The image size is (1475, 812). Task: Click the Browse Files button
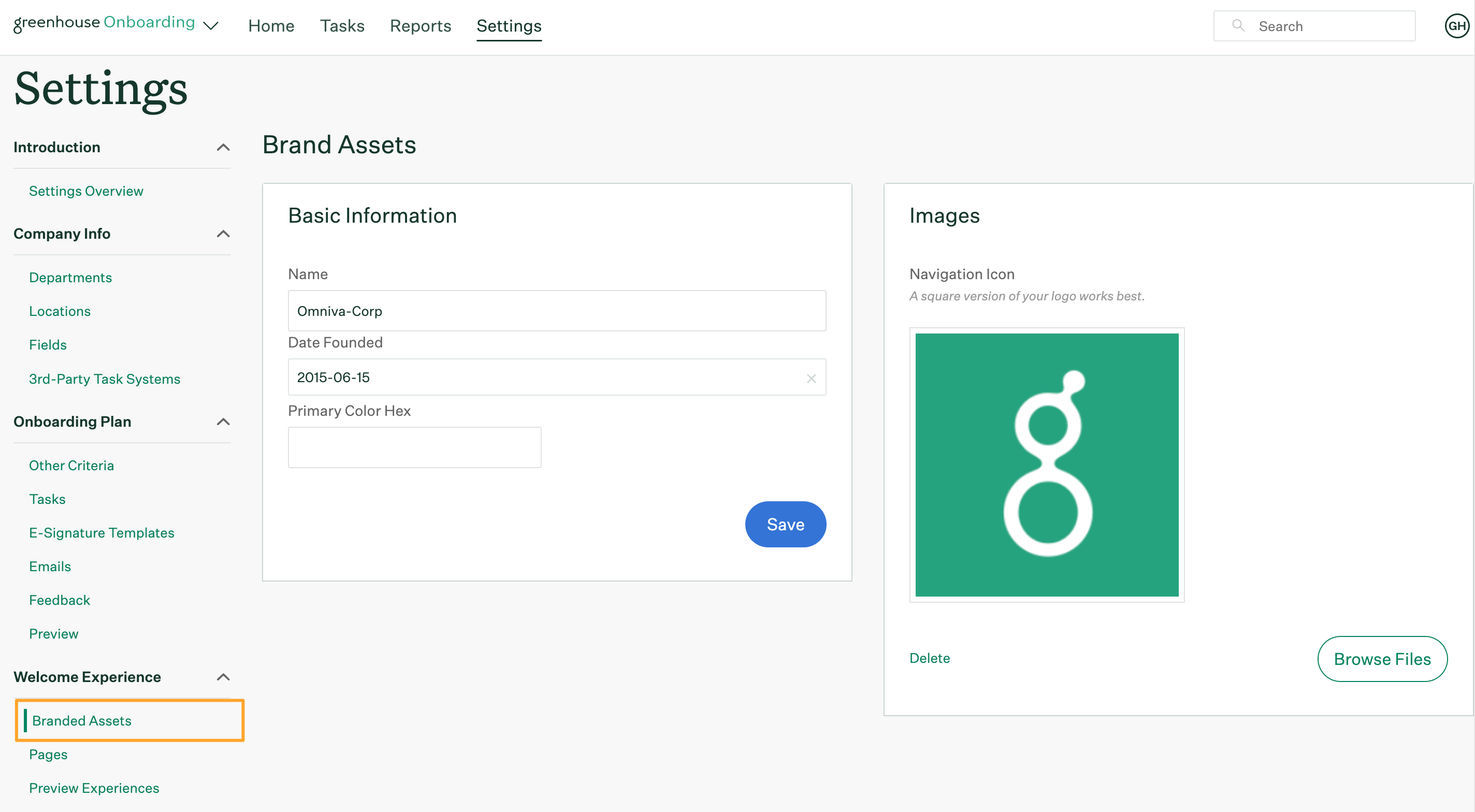click(x=1382, y=658)
